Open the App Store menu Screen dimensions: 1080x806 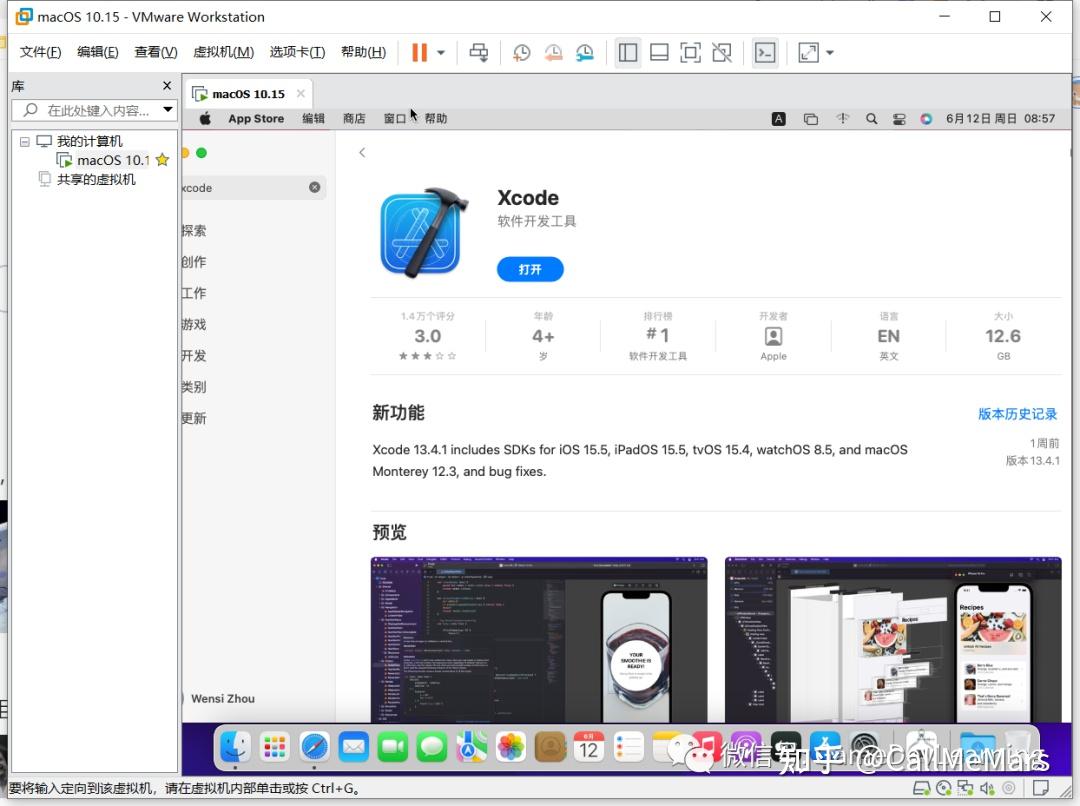click(x=256, y=118)
